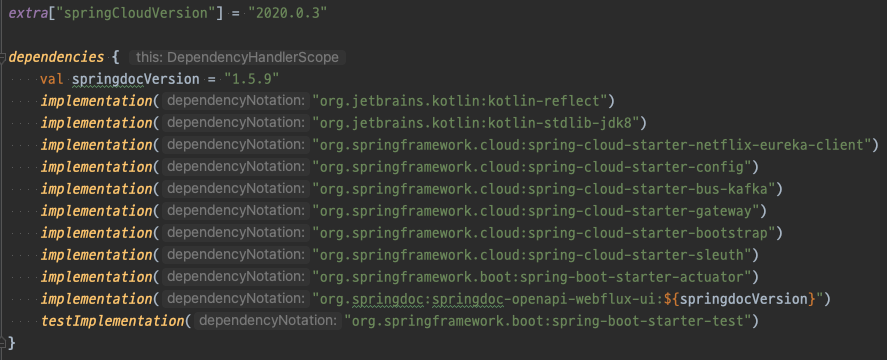The width and height of the screenshot is (887, 360).
Task: Click the springdocVersion variable declaration
Action: [x=136, y=79]
